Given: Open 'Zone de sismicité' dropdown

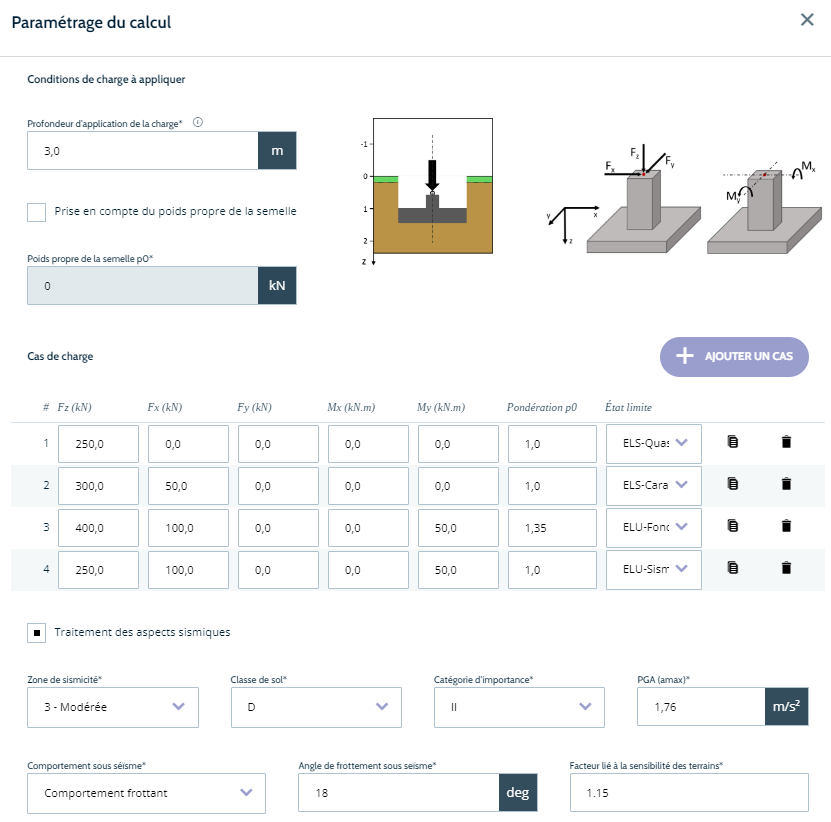Looking at the screenshot, I should click(x=113, y=707).
